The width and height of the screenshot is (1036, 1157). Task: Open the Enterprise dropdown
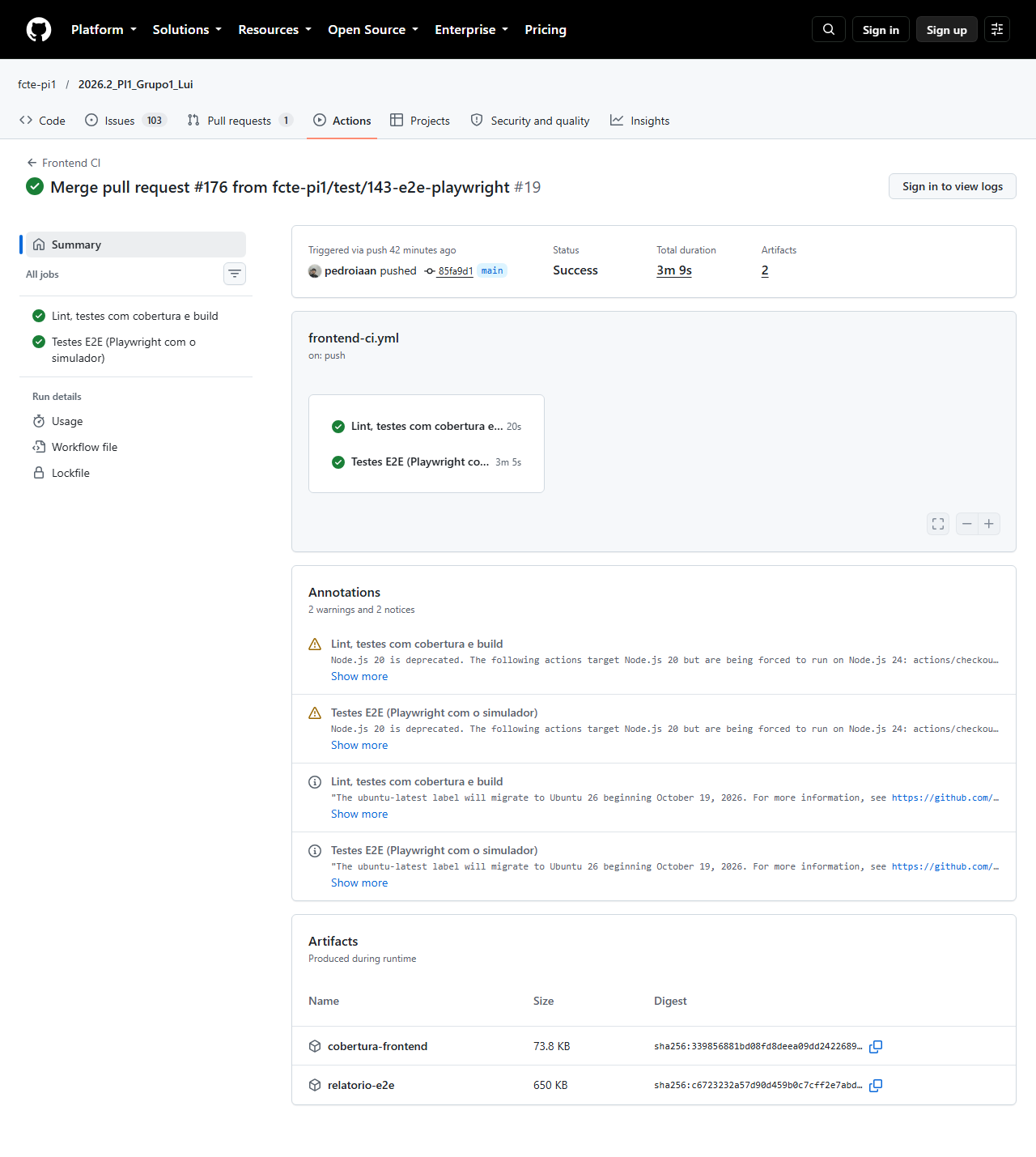coord(471,30)
